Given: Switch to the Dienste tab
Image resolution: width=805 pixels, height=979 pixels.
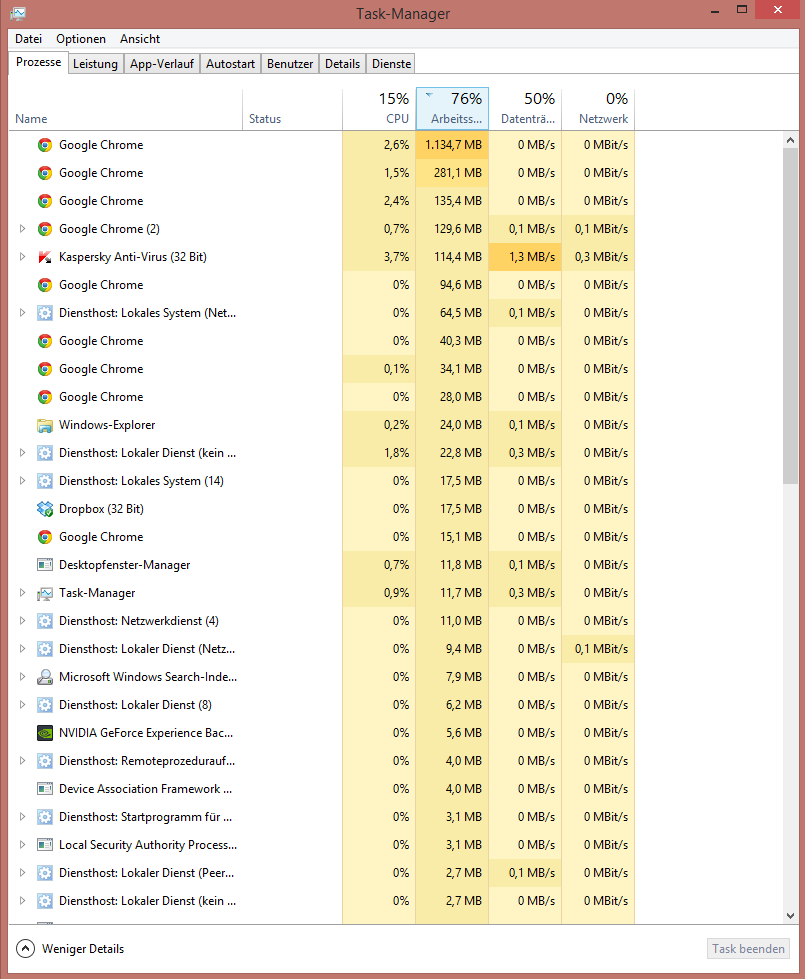Looking at the screenshot, I should [392, 64].
